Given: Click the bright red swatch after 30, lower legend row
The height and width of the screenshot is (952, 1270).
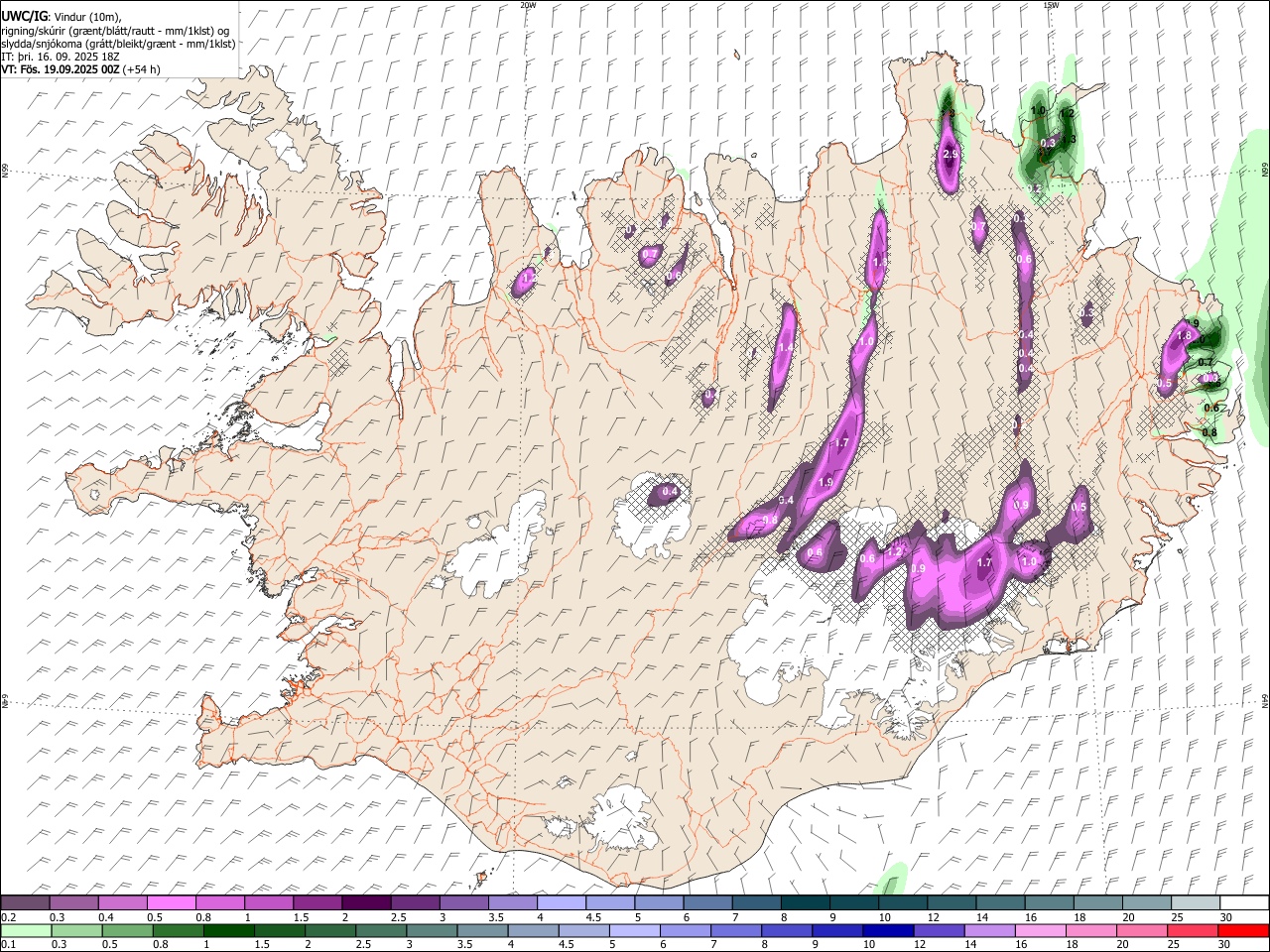Looking at the screenshot, I should point(1242,931).
